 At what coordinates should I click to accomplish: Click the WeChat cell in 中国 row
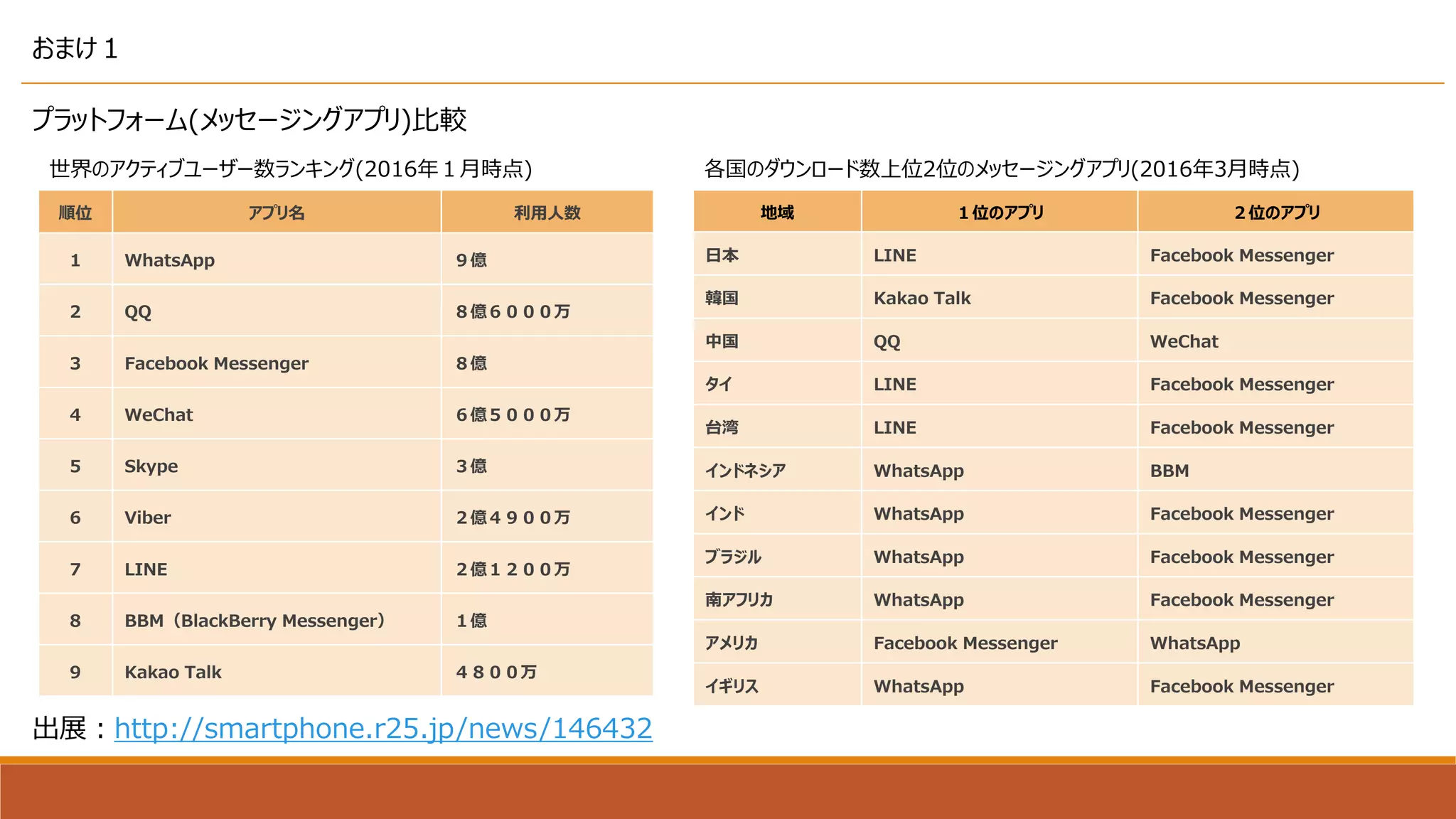click(1184, 342)
